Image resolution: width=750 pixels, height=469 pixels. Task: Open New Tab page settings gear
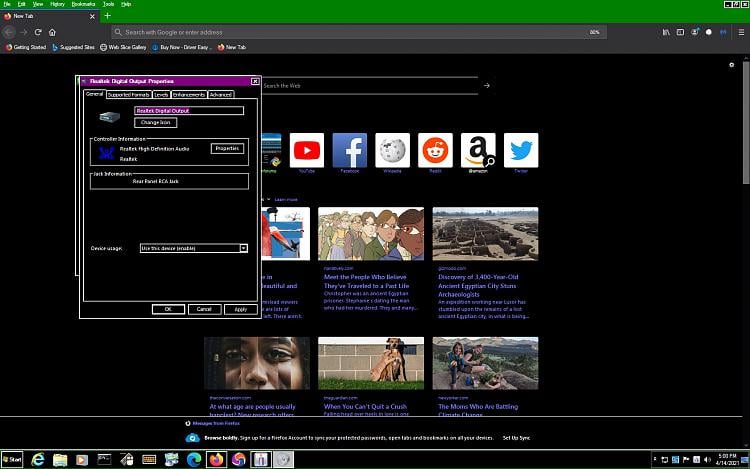click(731, 65)
